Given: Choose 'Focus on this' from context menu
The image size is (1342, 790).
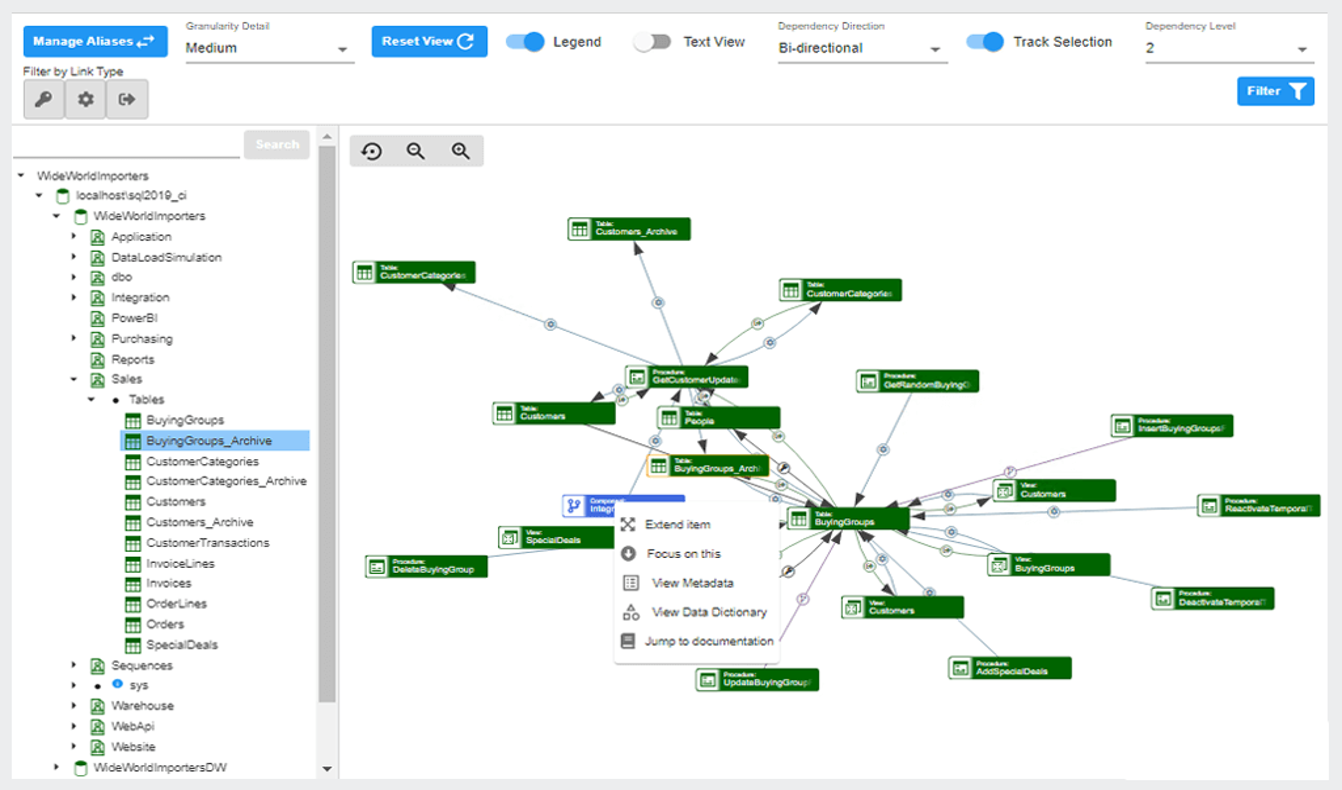Looking at the screenshot, I should click(683, 554).
